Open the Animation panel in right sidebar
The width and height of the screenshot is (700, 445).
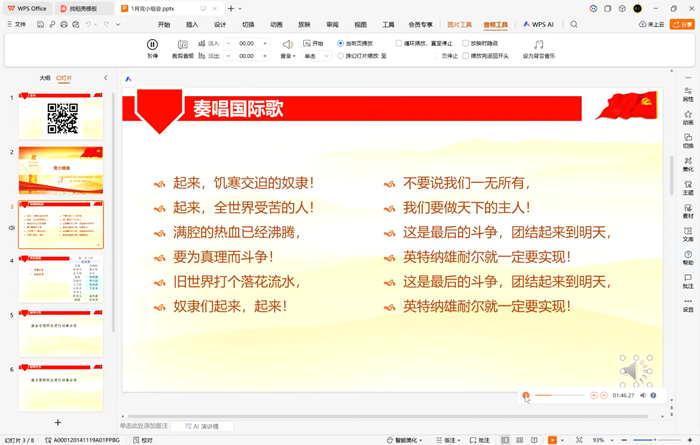tap(688, 118)
